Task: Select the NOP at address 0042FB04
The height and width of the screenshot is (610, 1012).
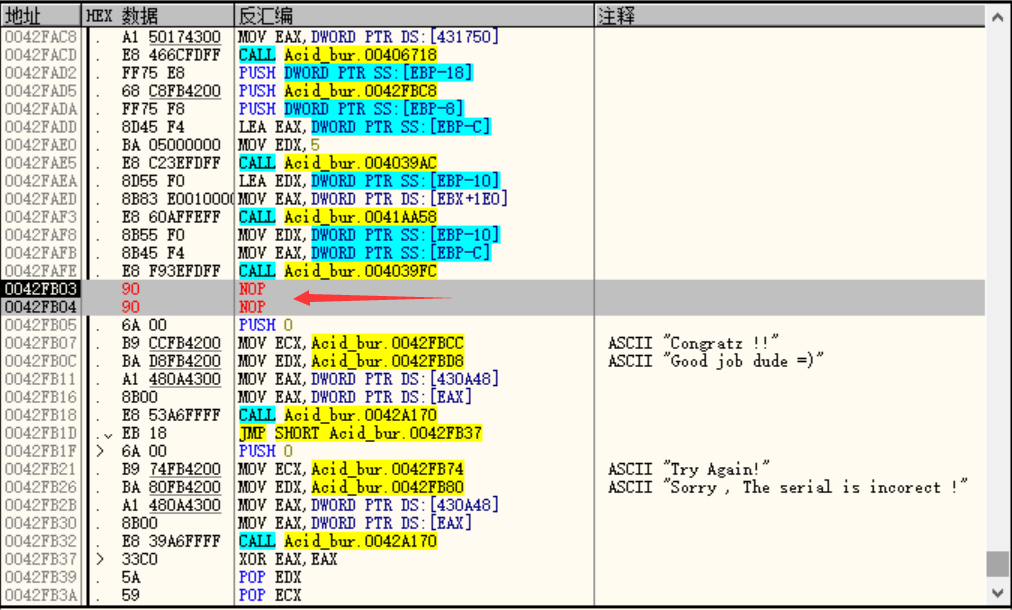Action: pyautogui.click(x=252, y=307)
